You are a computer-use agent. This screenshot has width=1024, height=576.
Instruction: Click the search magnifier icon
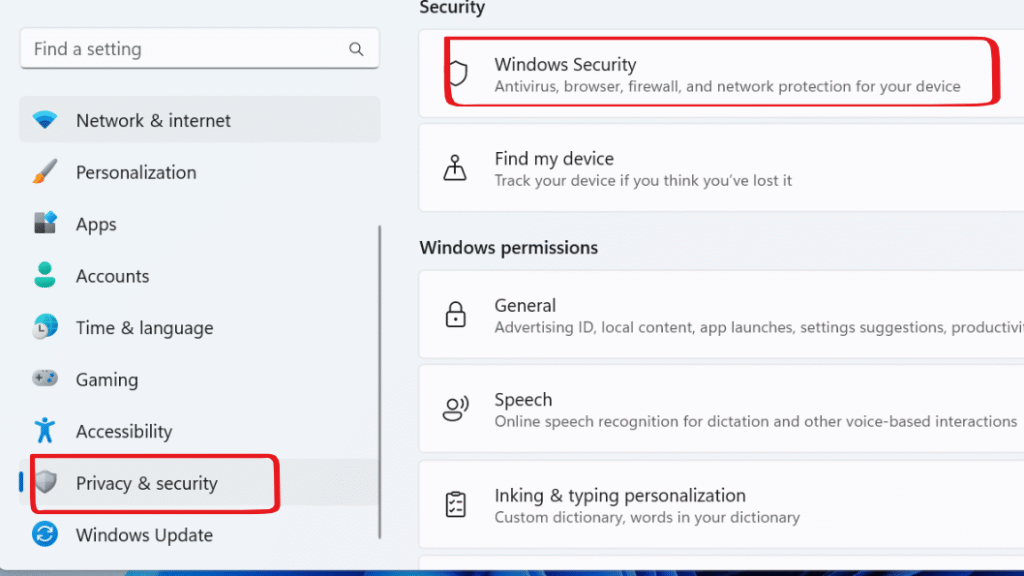coord(356,49)
